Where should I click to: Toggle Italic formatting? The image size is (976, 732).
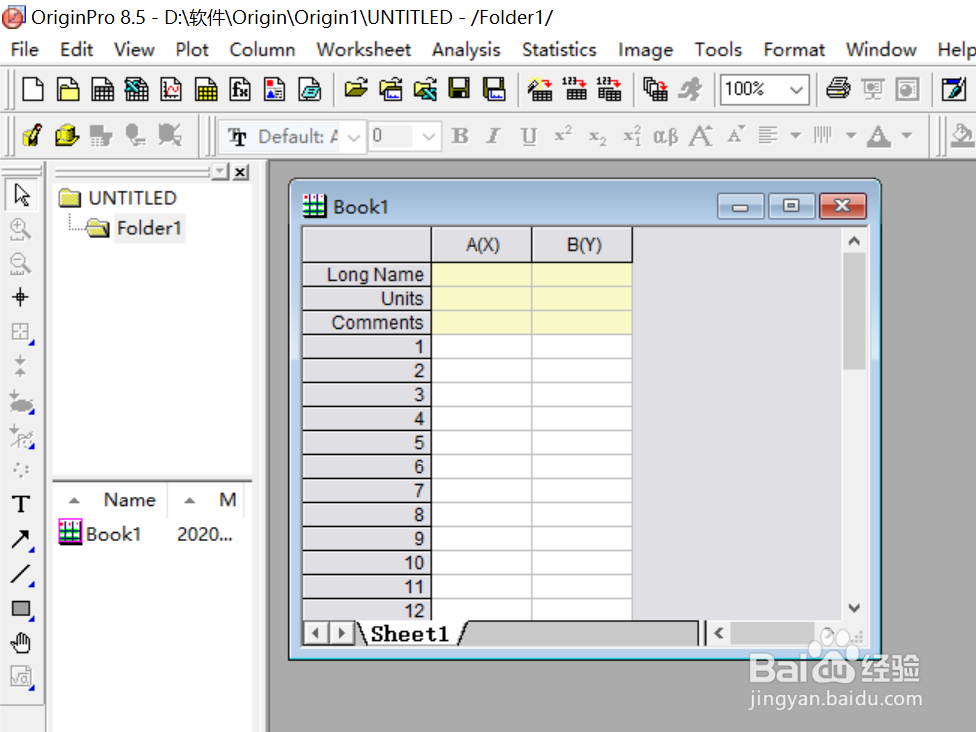(x=494, y=136)
